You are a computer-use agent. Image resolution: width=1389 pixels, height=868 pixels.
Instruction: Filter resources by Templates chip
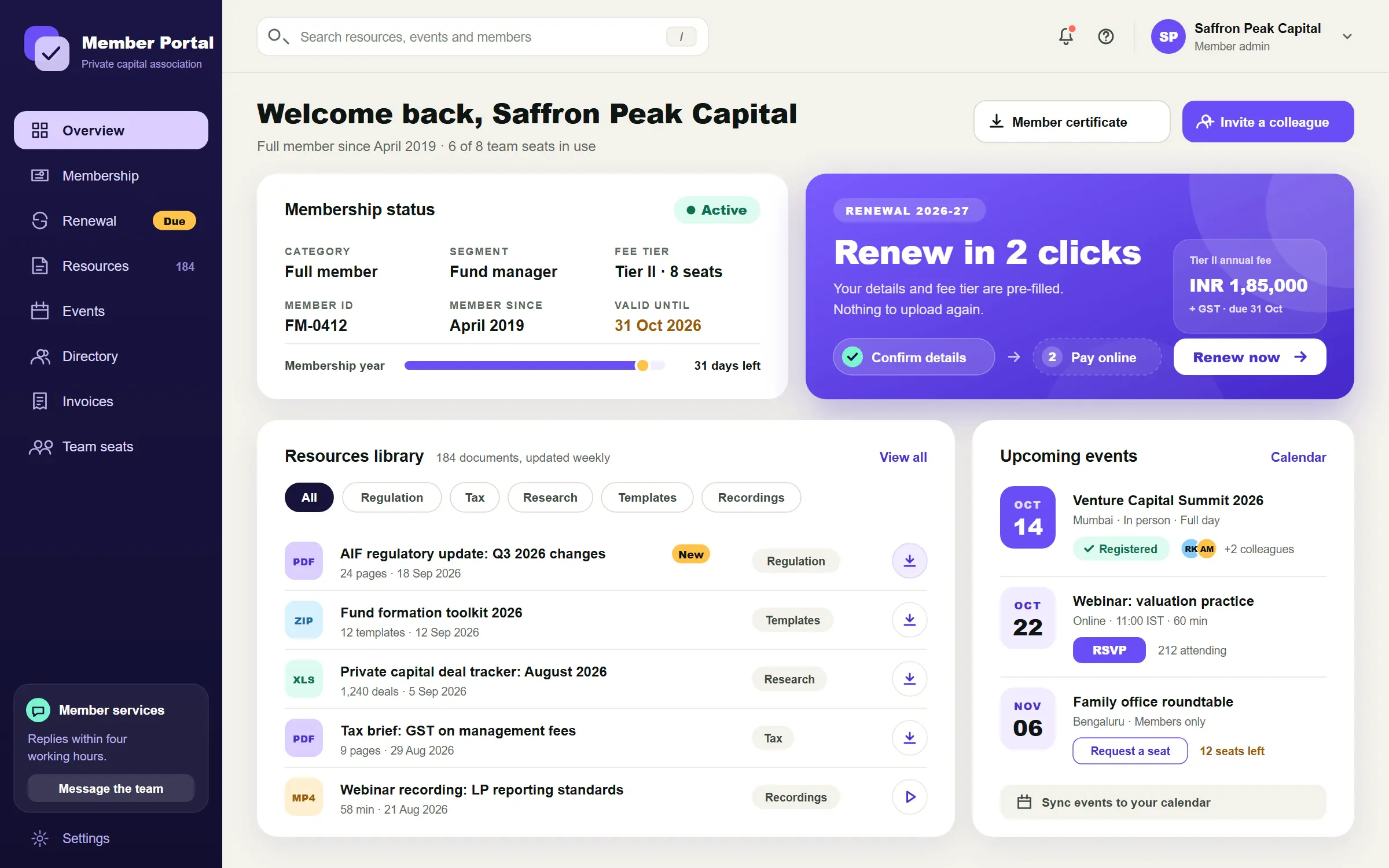tap(647, 497)
